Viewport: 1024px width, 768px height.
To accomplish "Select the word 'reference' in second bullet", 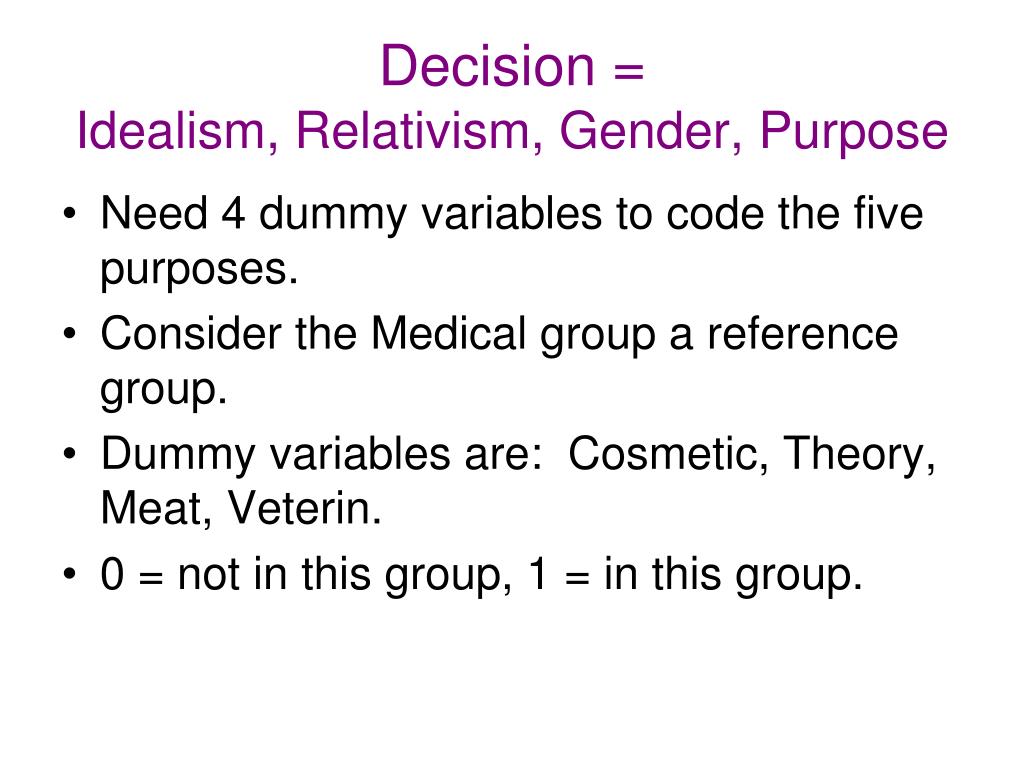I will (803, 334).
